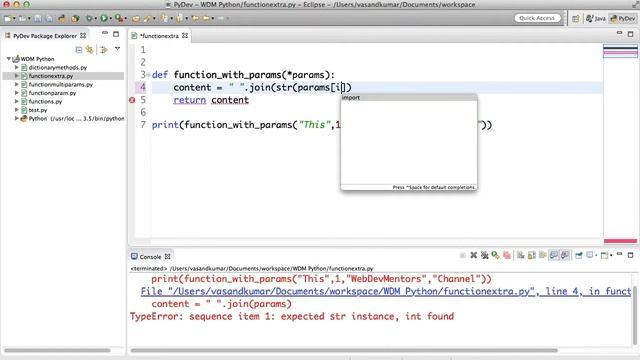The height and width of the screenshot is (360, 640).
Task: Click the file path link in traceback
Action: point(386,291)
